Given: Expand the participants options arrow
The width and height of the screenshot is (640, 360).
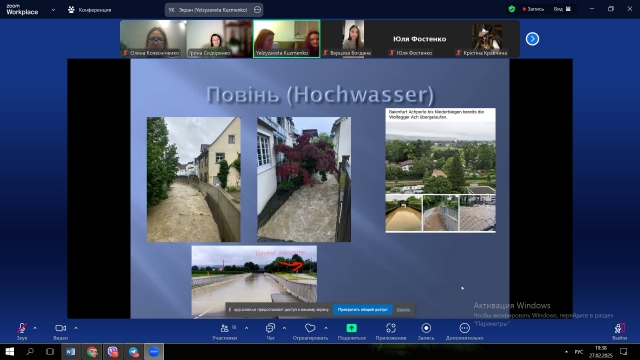Looking at the screenshot, I should [247, 328].
